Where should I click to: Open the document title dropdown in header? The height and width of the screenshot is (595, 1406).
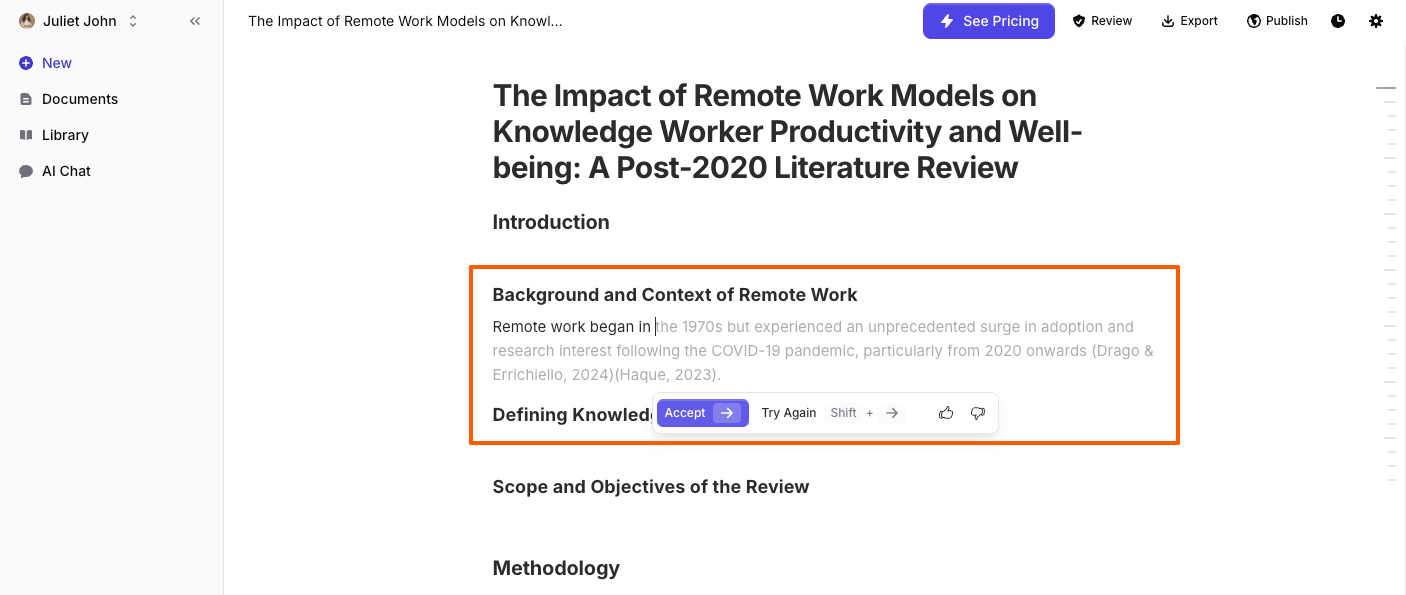[405, 20]
